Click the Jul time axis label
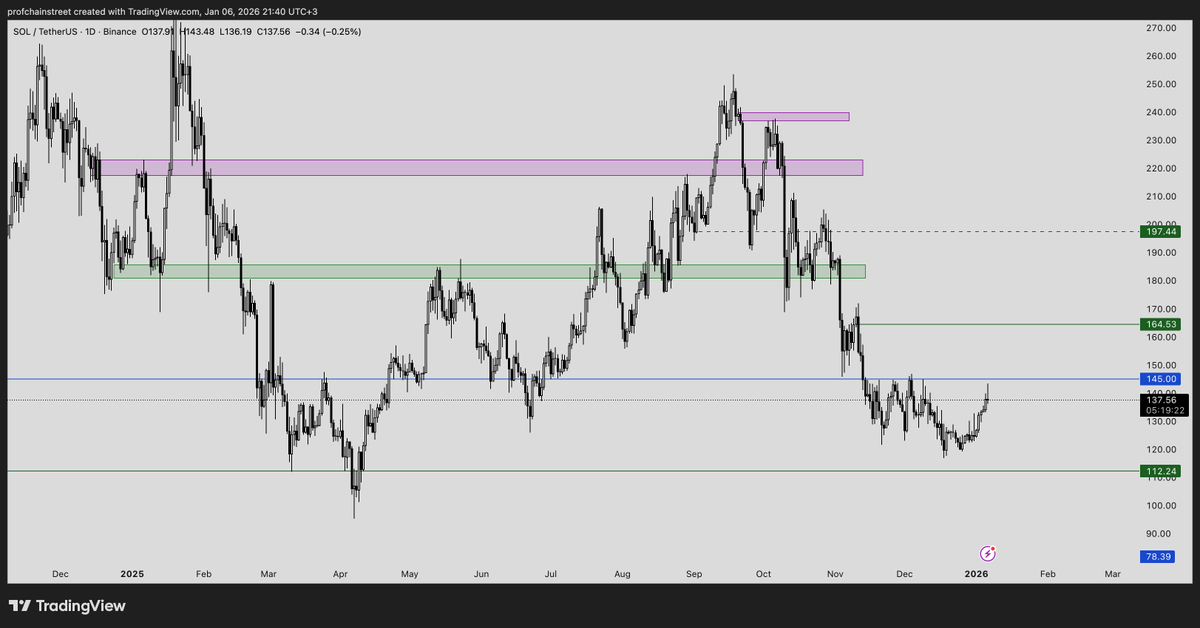This screenshot has height=628, width=1200. coord(551,574)
